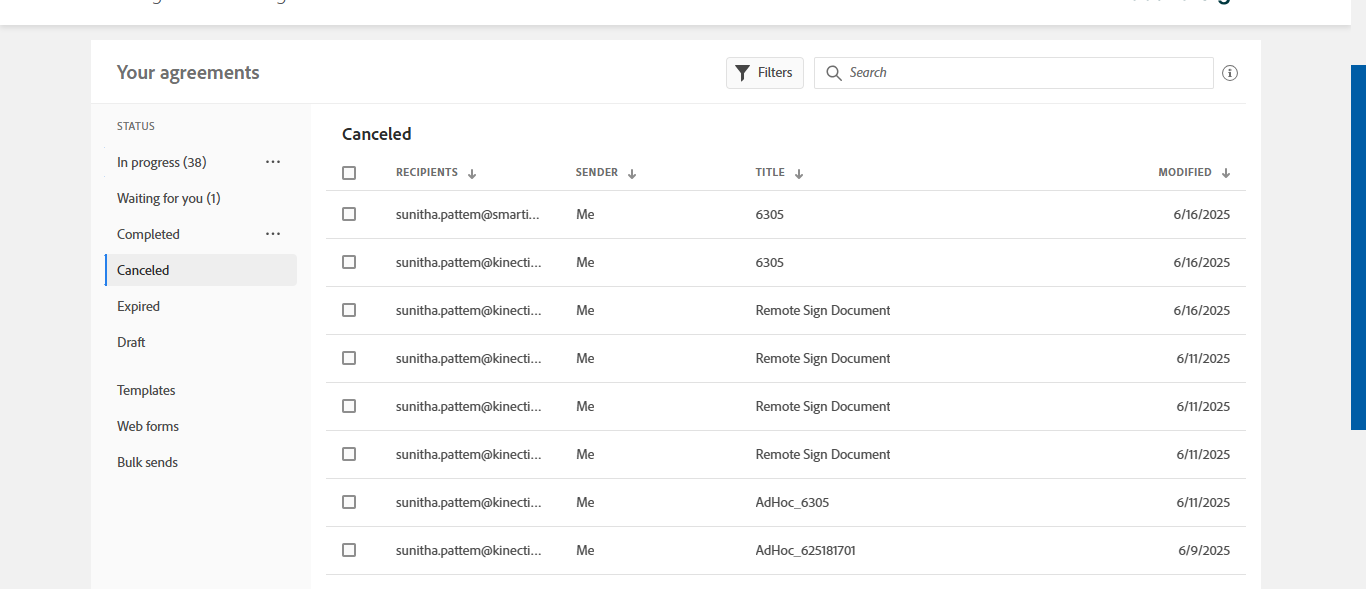Focus the agreements Search field

(1025, 73)
